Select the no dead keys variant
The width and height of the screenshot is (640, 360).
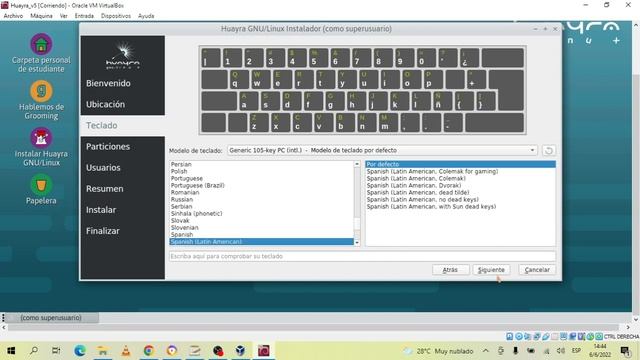click(422, 200)
